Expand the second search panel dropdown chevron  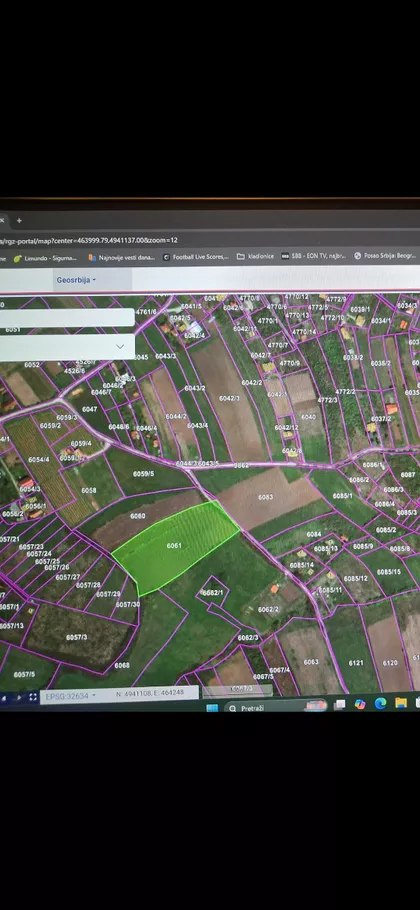(120, 346)
